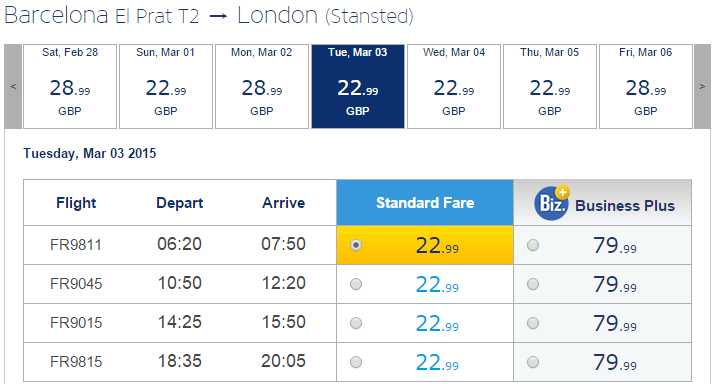Click the previous week arrow
This screenshot has width=712, height=384.
[x=13, y=86]
